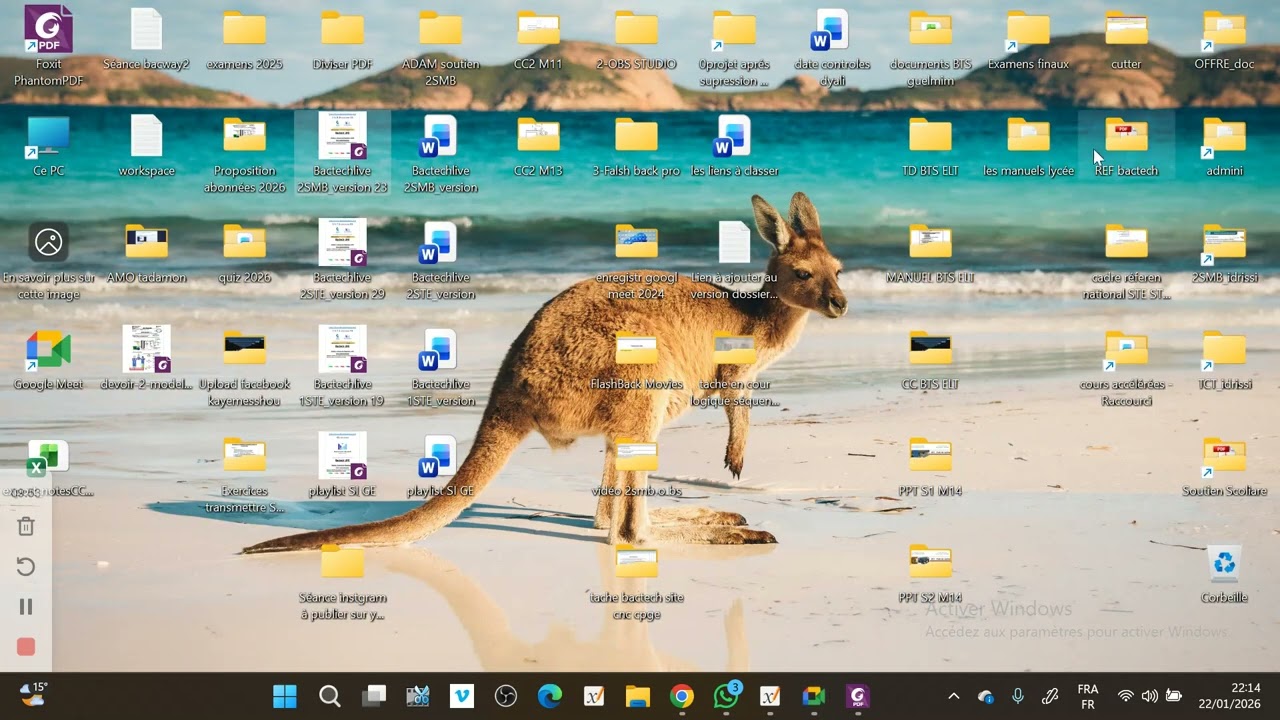
Task: Open taskbar Search
Action: [329, 696]
